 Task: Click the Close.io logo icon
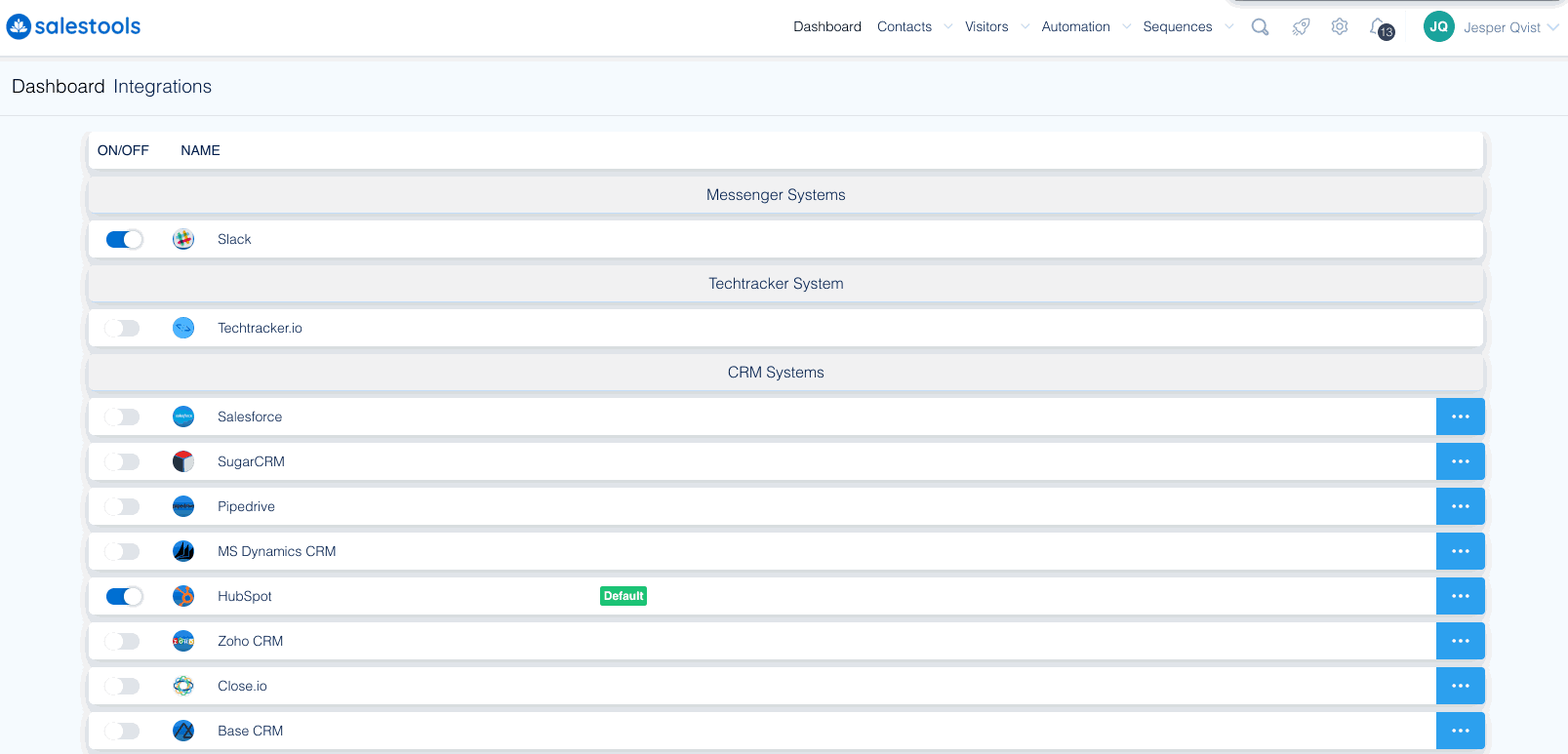click(x=183, y=686)
